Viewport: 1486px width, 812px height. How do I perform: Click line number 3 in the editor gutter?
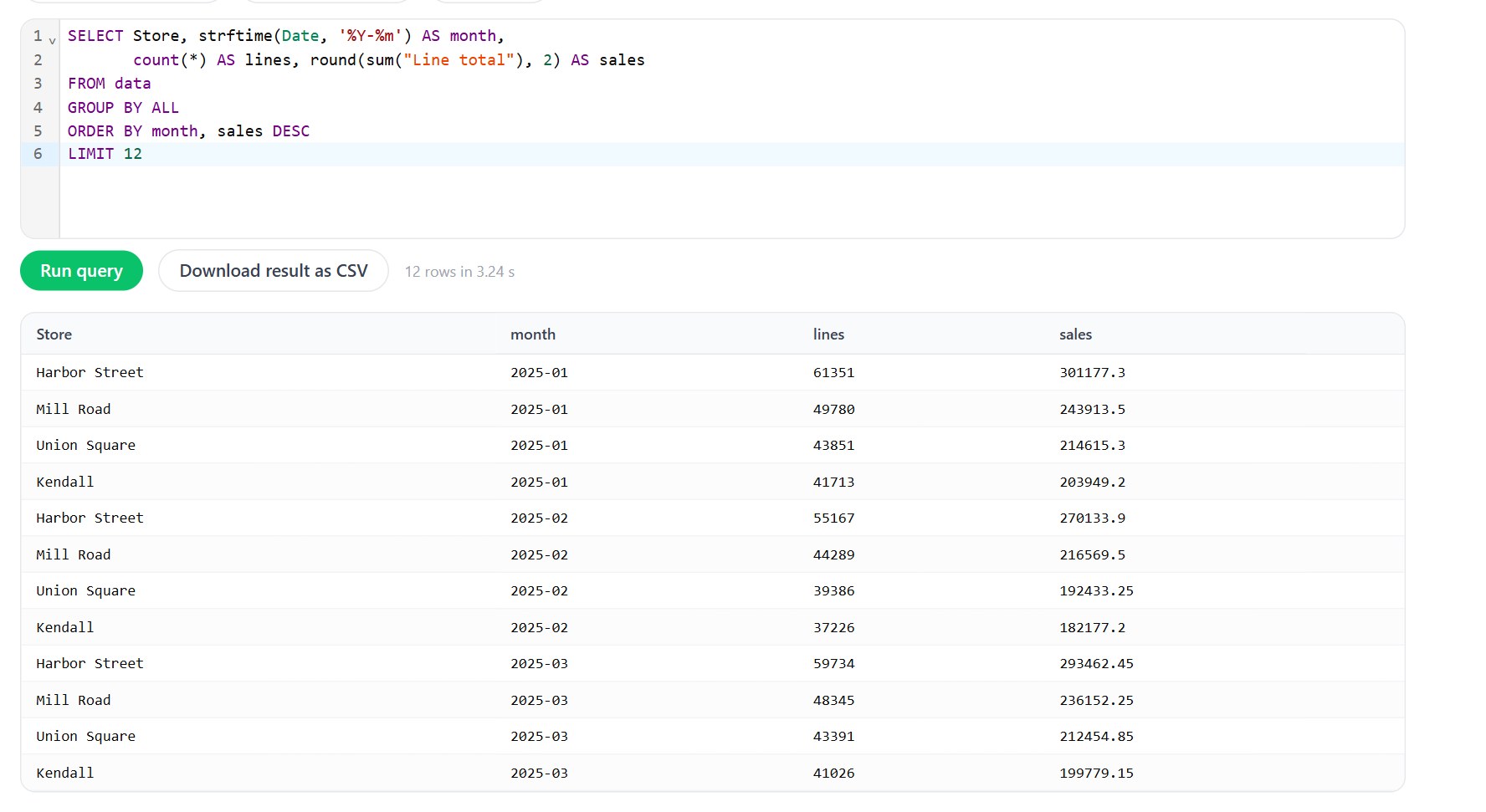[38, 84]
